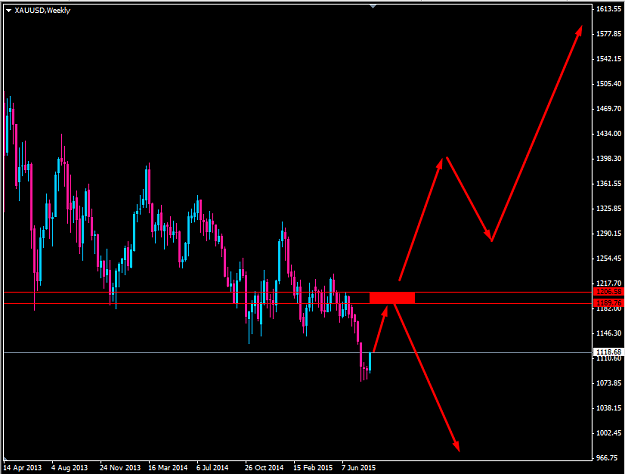The height and width of the screenshot is (474, 625).
Task: Select the red 1206.58 price label
Action: point(609,292)
